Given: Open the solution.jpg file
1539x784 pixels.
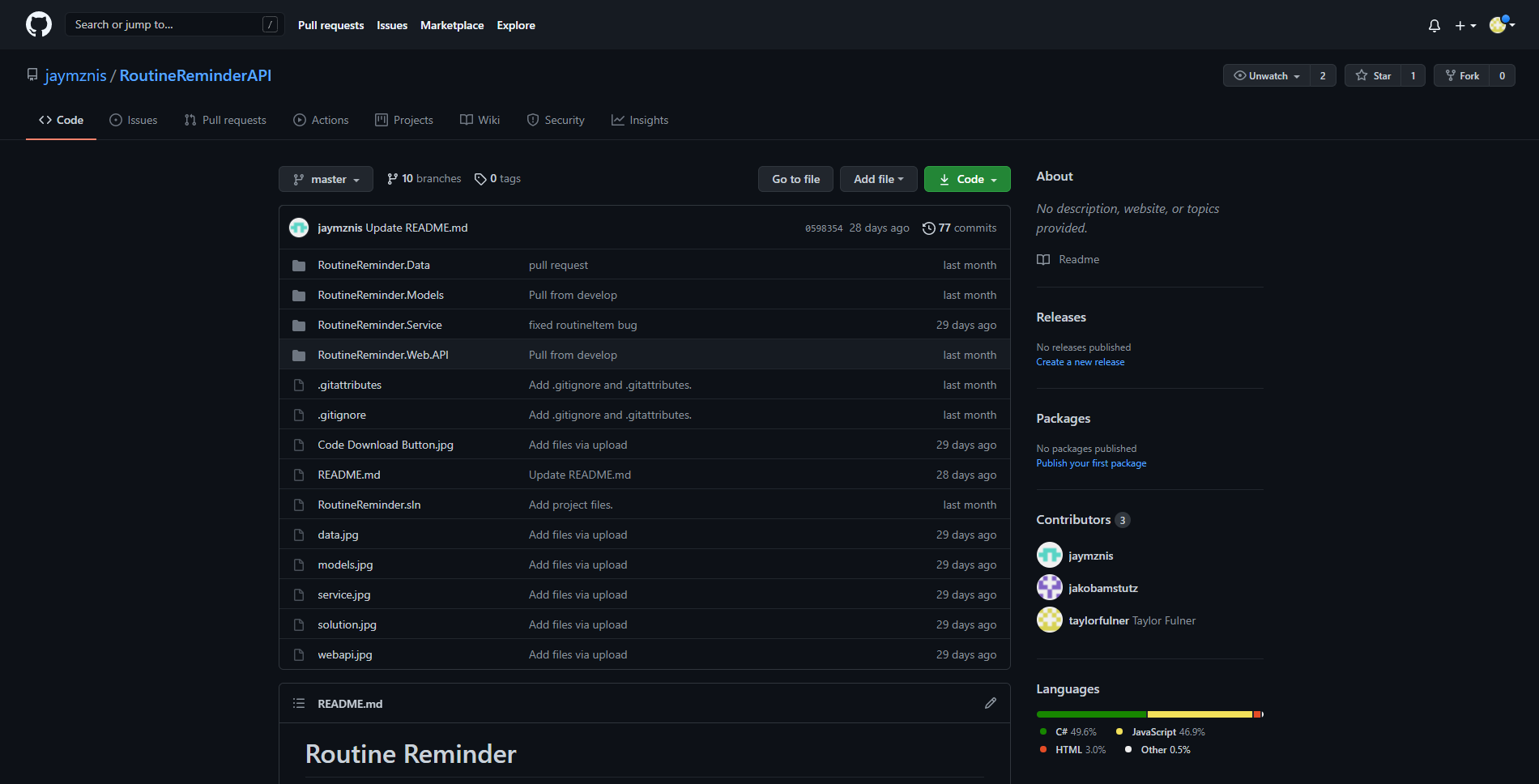Looking at the screenshot, I should click(x=347, y=624).
